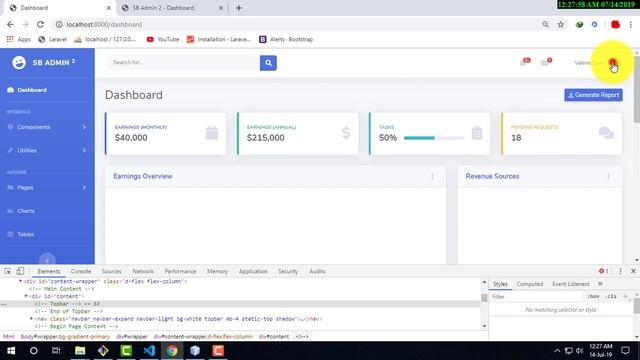Switch to the Sources tab in DevTools
The image size is (640, 360).
111,271
